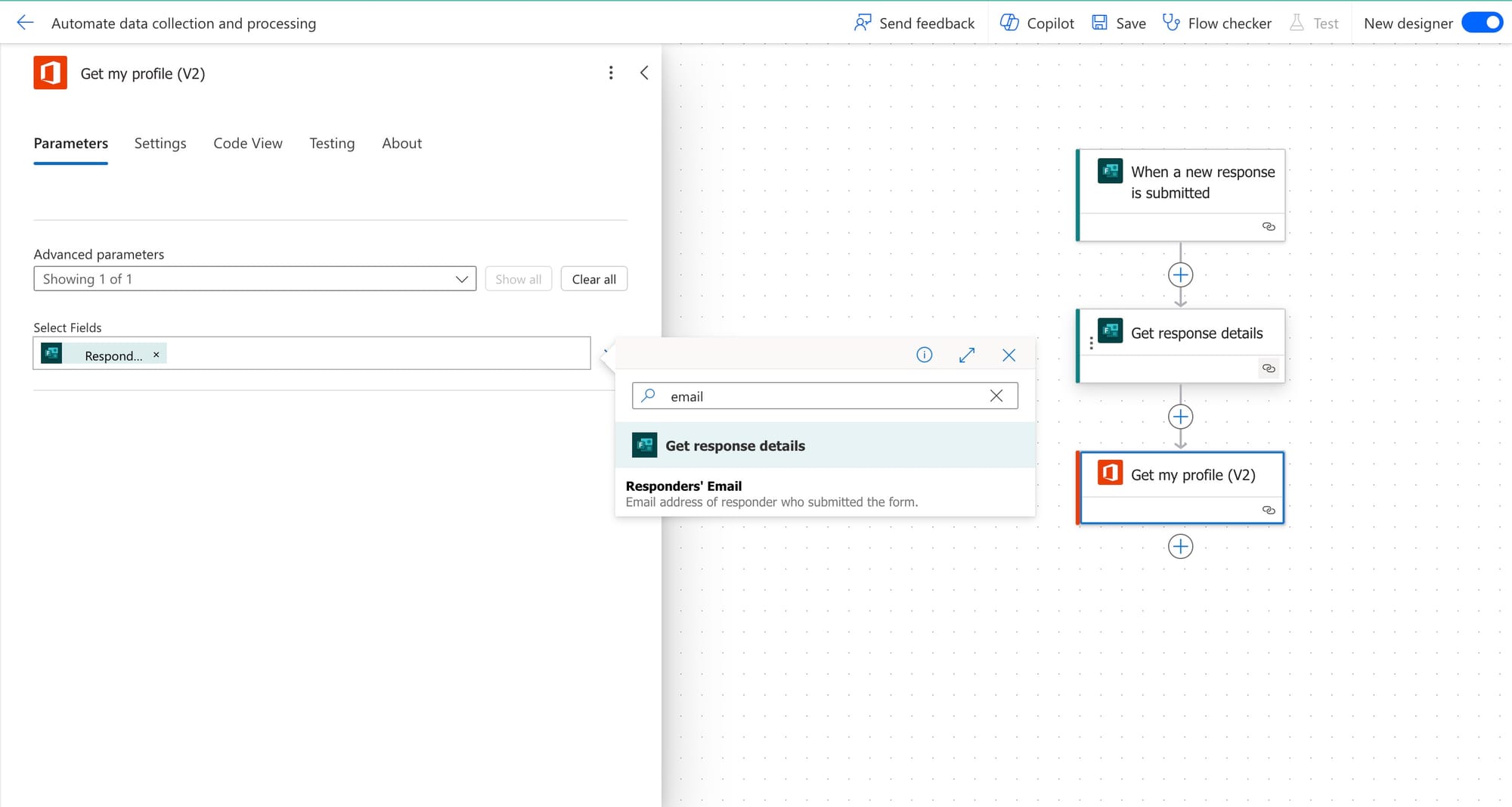Viewport: 1512px width, 807px height.
Task: Open the action's three-dot more menu
Action: click(611, 73)
